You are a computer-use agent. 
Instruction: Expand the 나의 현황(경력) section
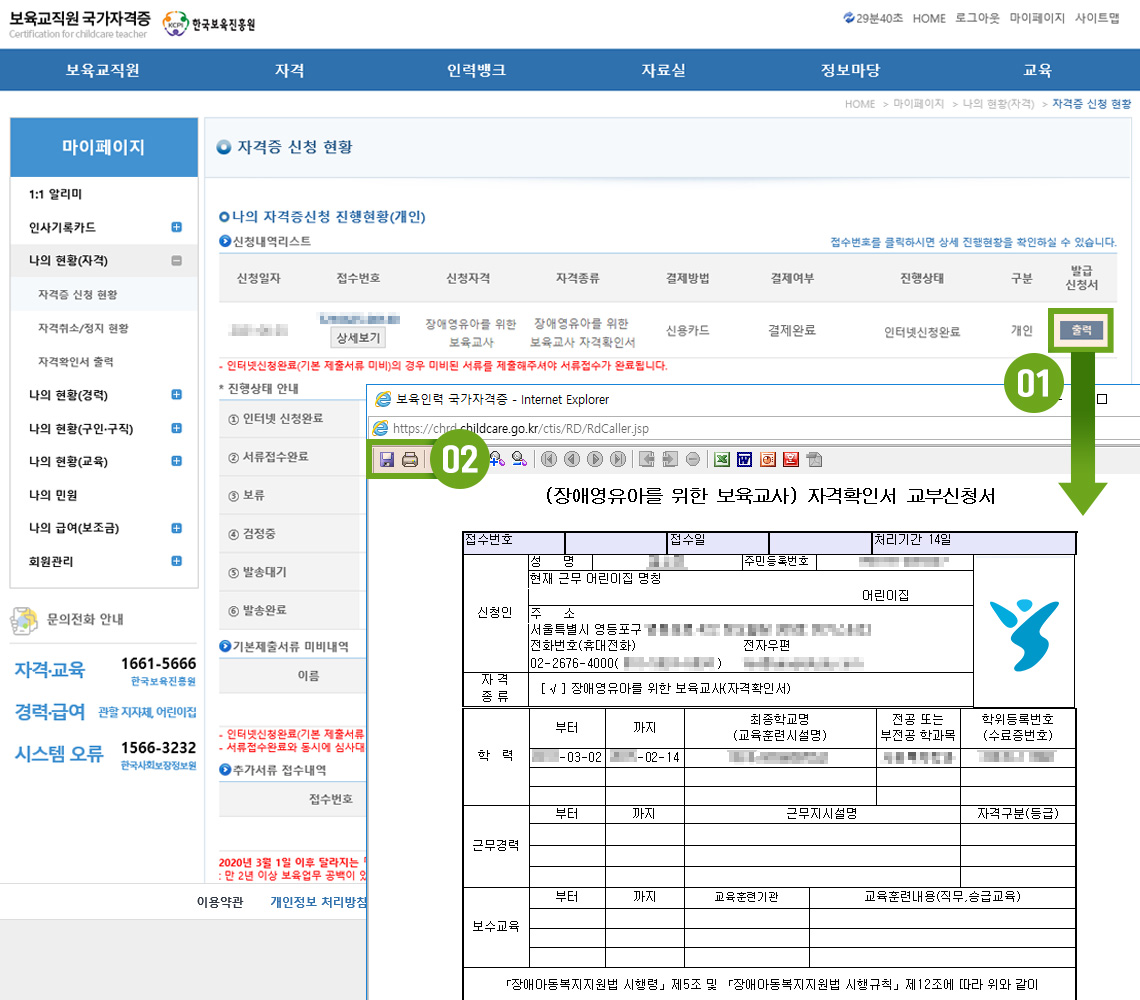(177, 395)
